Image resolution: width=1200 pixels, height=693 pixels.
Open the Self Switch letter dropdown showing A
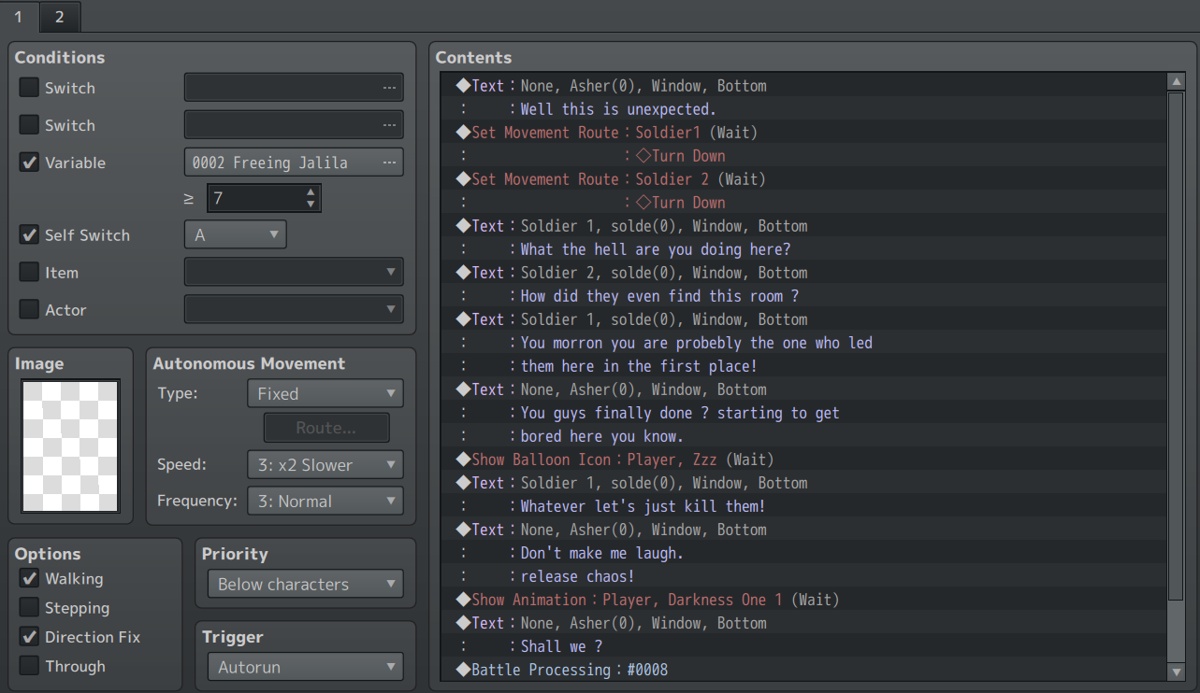pos(236,234)
